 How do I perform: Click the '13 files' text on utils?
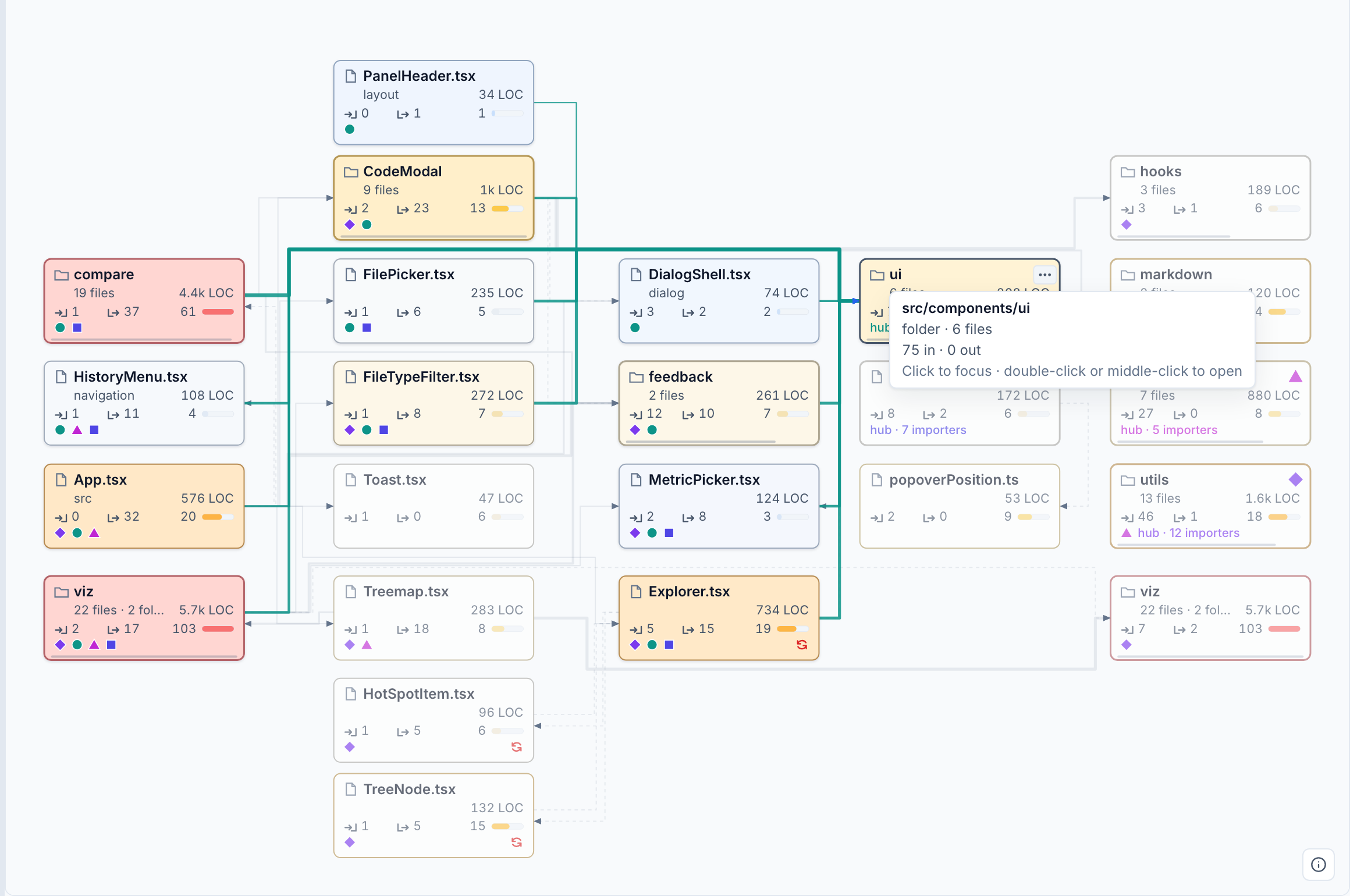1160,499
